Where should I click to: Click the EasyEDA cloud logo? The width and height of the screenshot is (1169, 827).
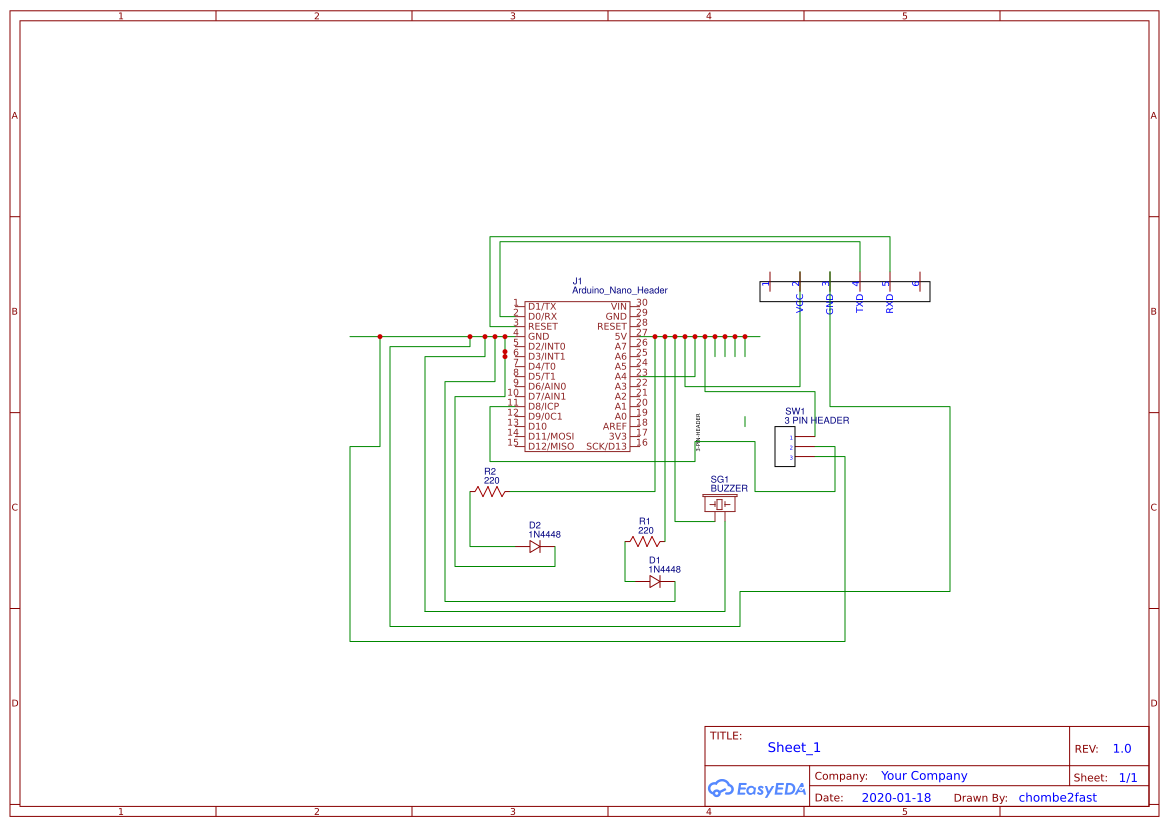point(722,789)
